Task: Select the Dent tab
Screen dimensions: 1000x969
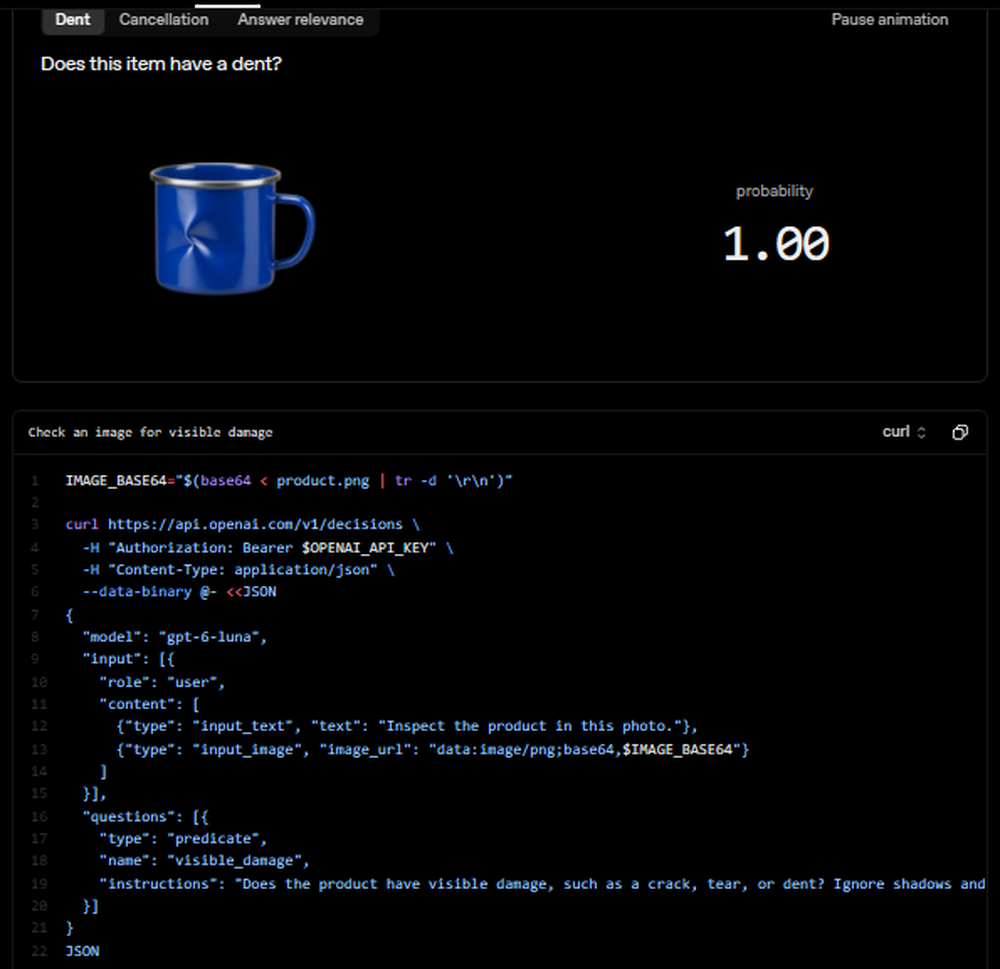Action: (73, 20)
